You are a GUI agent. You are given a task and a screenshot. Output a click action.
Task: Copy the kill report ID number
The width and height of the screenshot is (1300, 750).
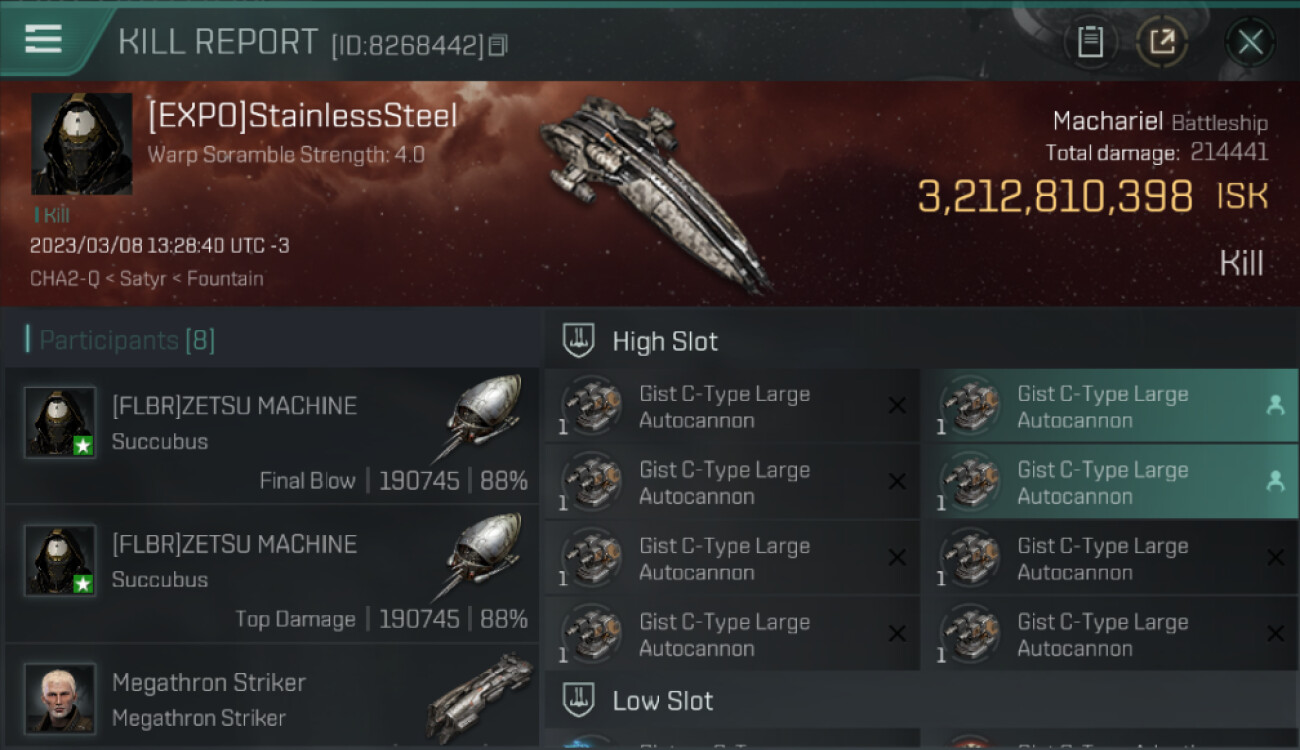pyautogui.click(x=498, y=45)
